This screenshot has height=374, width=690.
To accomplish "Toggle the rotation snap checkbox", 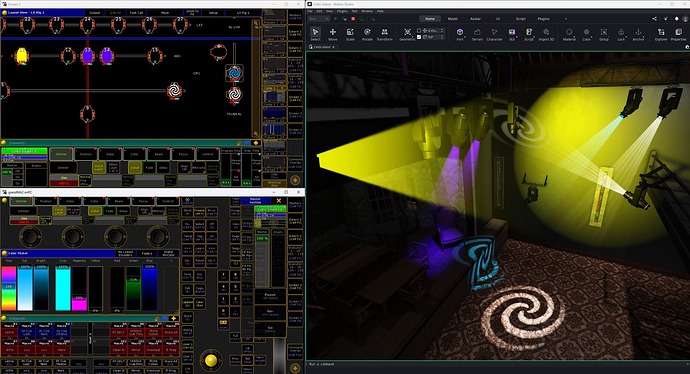I will 419,37.
